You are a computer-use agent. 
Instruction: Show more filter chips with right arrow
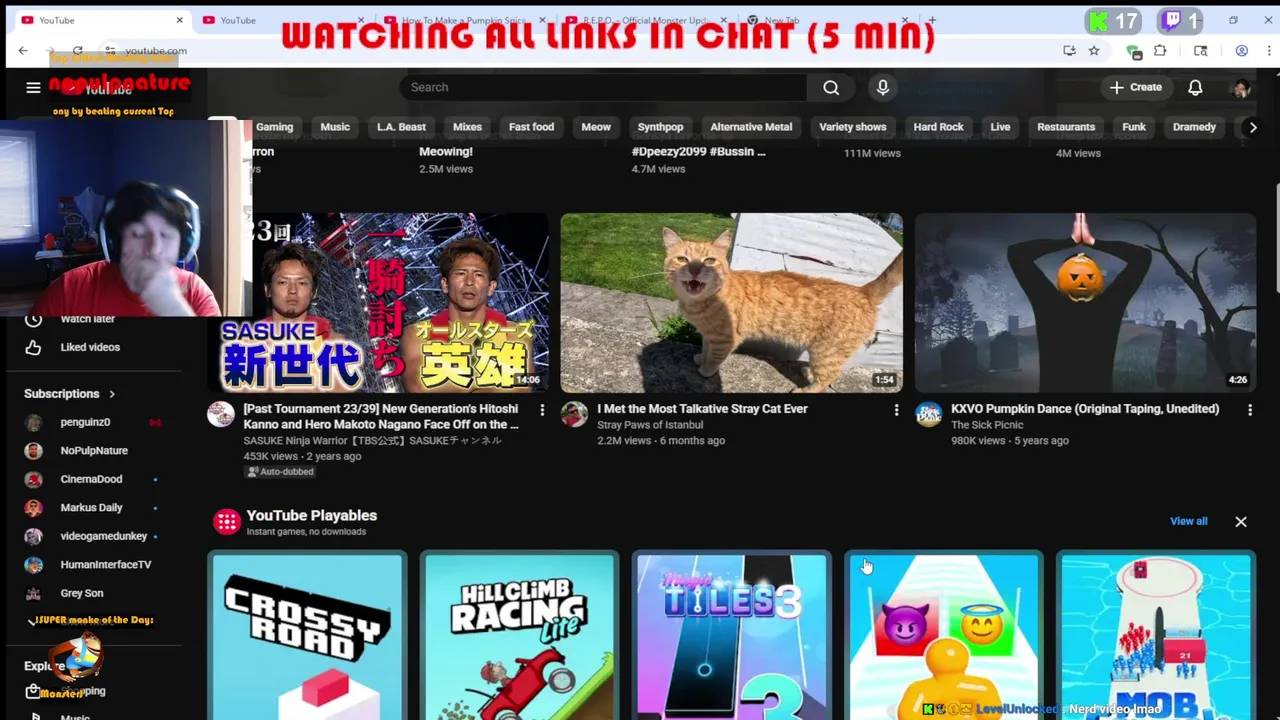(x=1252, y=127)
